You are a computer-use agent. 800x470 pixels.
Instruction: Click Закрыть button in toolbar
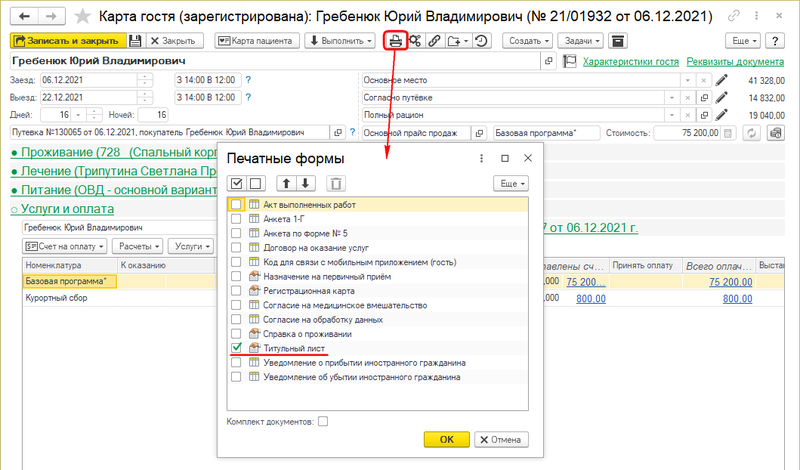(x=173, y=41)
